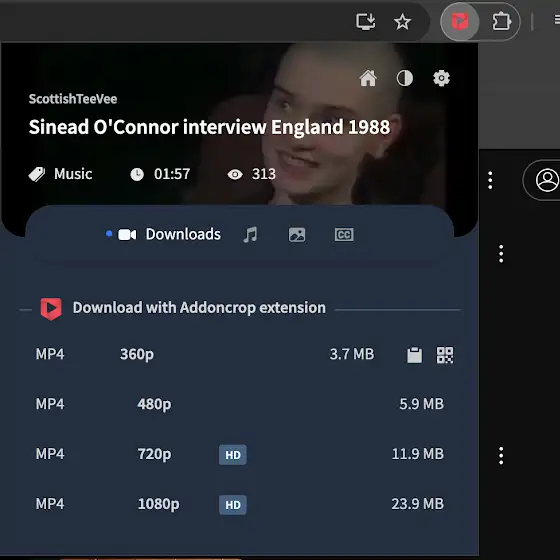Switch to the thumbnail image tab
560x560 pixels.
click(x=297, y=235)
